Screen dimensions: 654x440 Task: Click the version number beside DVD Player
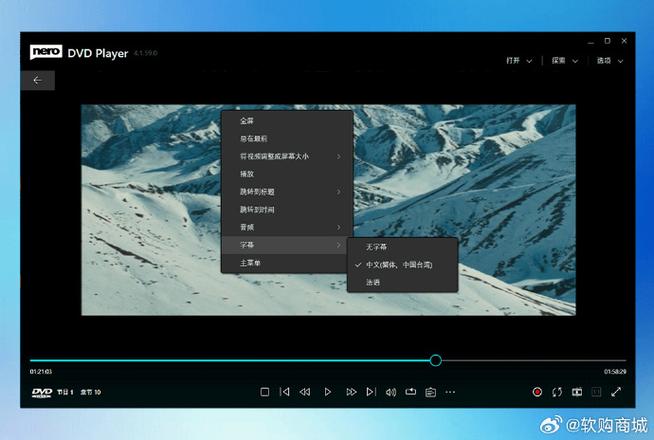click(x=146, y=53)
